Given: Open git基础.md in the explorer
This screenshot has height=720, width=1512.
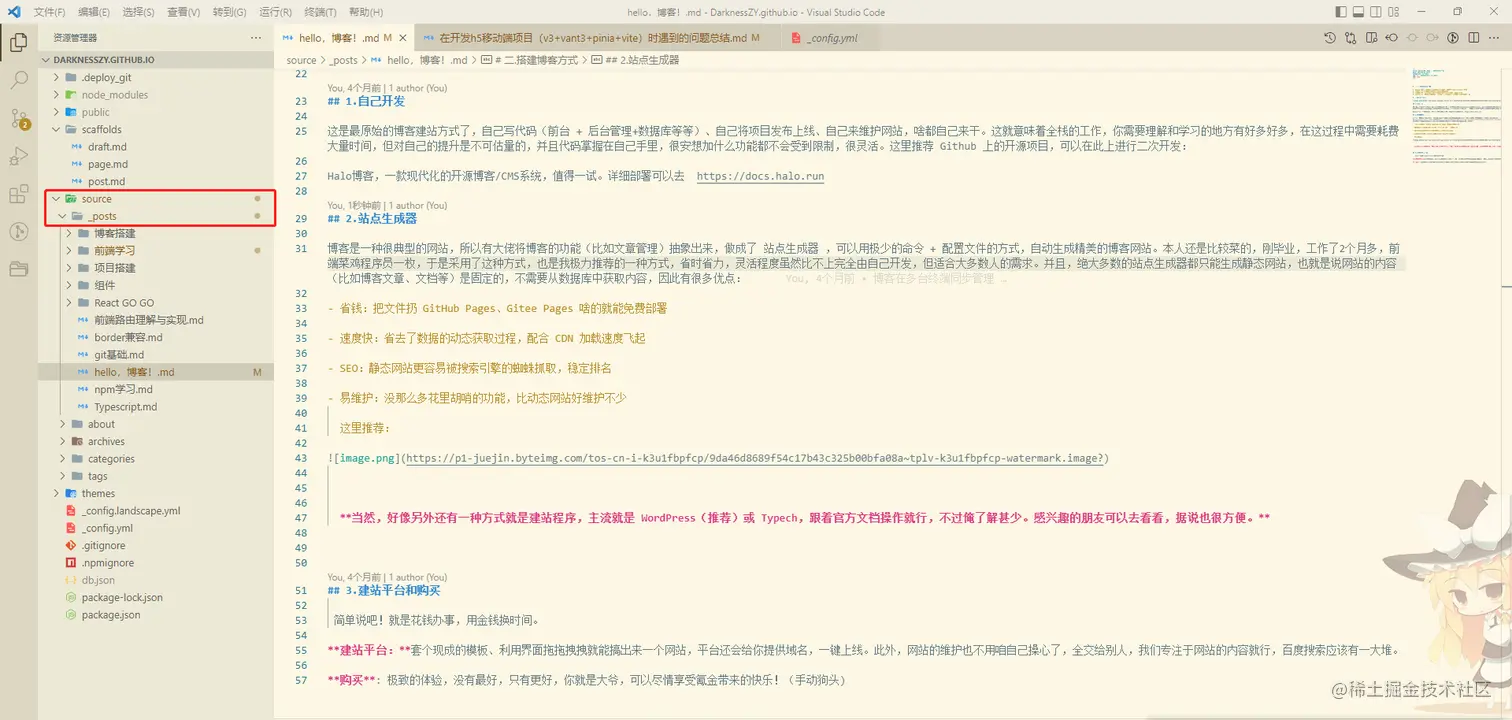Looking at the screenshot, I should [x=155, y=355].
